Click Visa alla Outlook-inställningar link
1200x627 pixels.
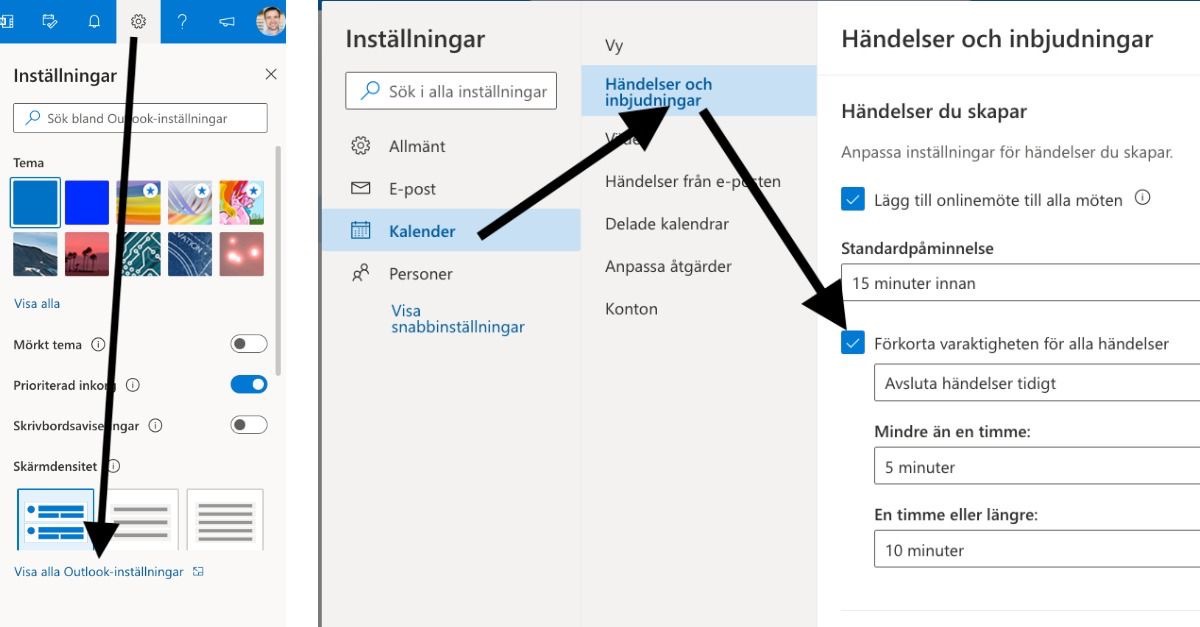[x=99, y=572]
